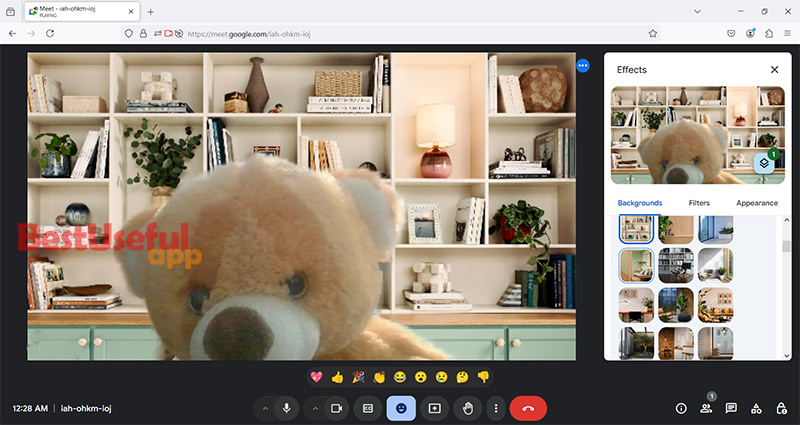800x425 pixels.
Task: Close the Effects panel
Action: [x=774, y=69]
